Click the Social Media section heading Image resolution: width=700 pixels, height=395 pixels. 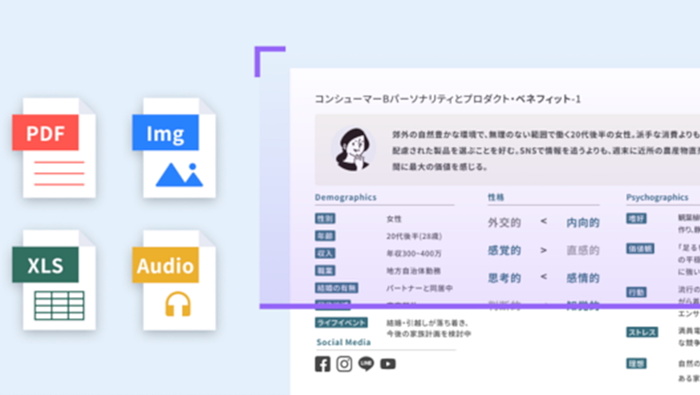tap(344, 342)
